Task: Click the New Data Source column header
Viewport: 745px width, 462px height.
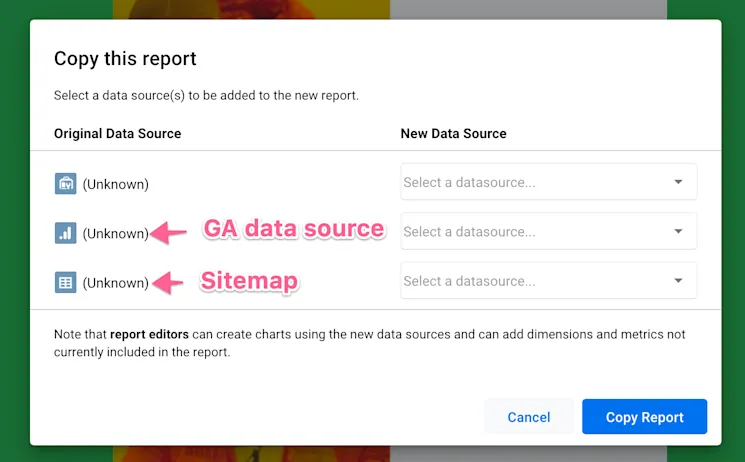Action: tap(453, 134)
